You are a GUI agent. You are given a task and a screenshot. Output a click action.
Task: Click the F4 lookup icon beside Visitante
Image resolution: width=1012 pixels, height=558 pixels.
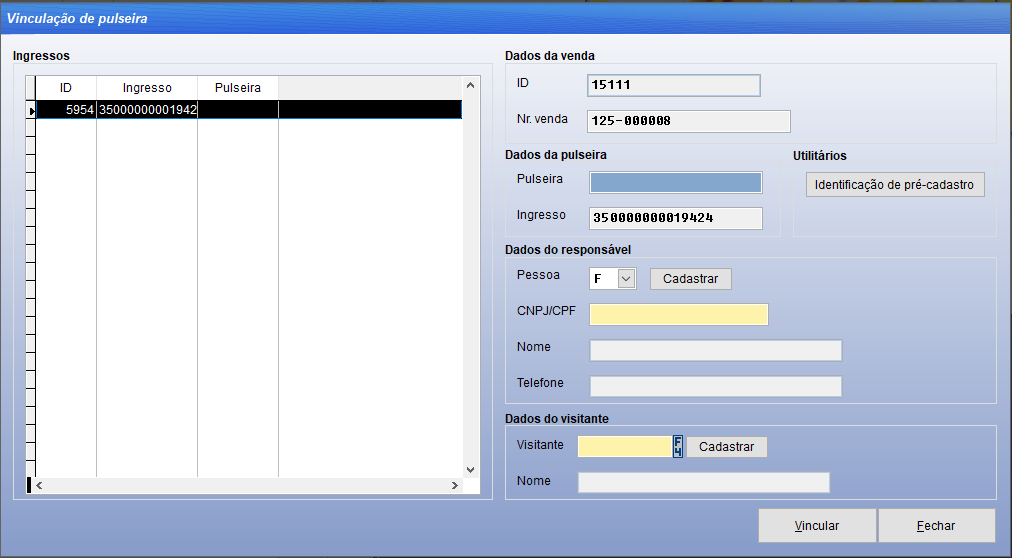[x=678, y=446]
